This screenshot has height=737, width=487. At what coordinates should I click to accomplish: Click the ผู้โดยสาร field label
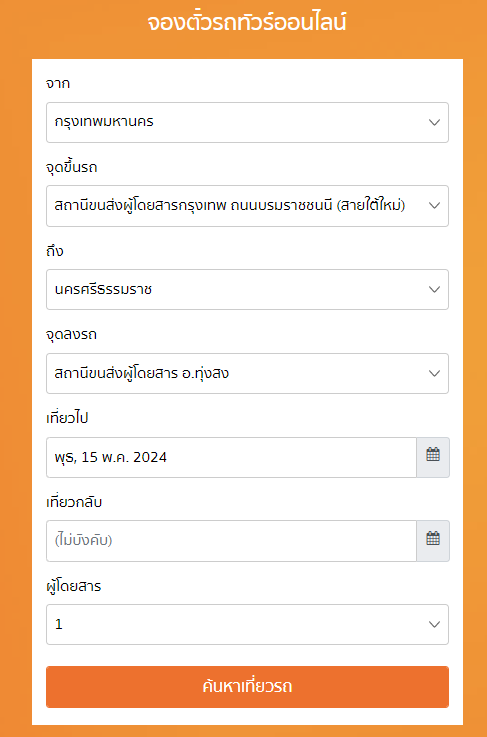[73, 586]
